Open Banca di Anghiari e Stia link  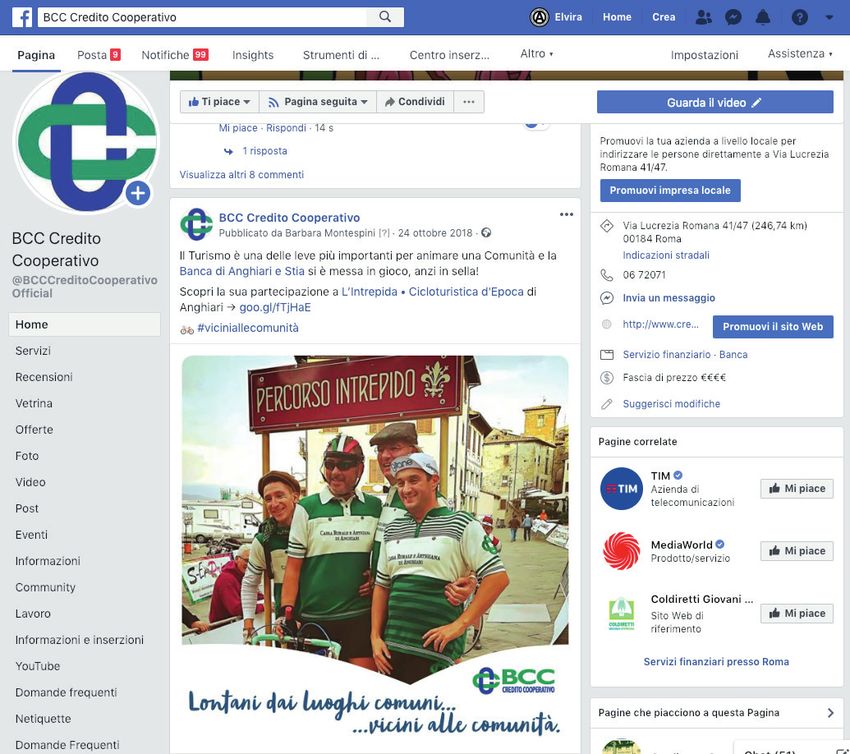pyautogui.click(x=242, y=271)
